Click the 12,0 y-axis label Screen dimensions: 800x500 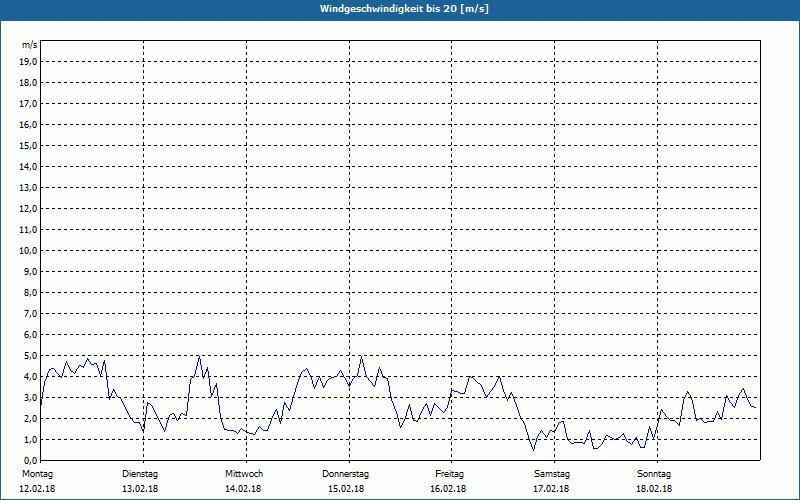pos(28,209)
